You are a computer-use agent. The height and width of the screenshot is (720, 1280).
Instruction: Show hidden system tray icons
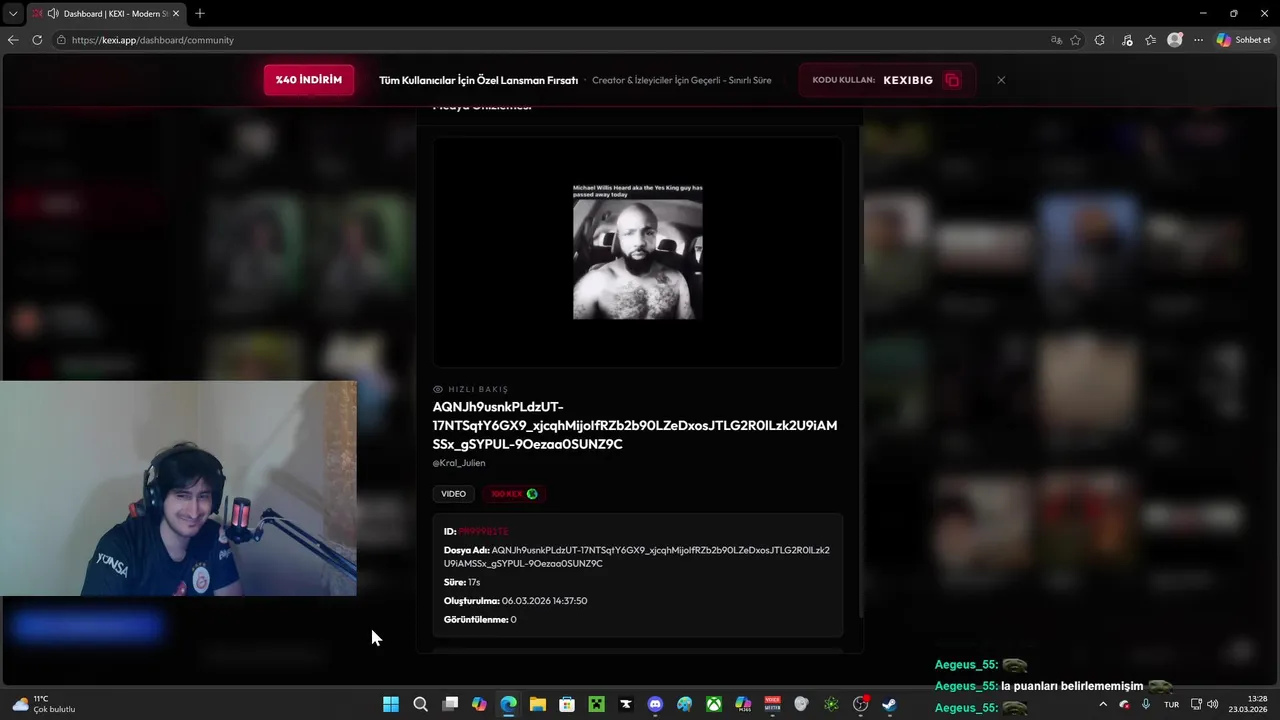tap(1103, 704)
